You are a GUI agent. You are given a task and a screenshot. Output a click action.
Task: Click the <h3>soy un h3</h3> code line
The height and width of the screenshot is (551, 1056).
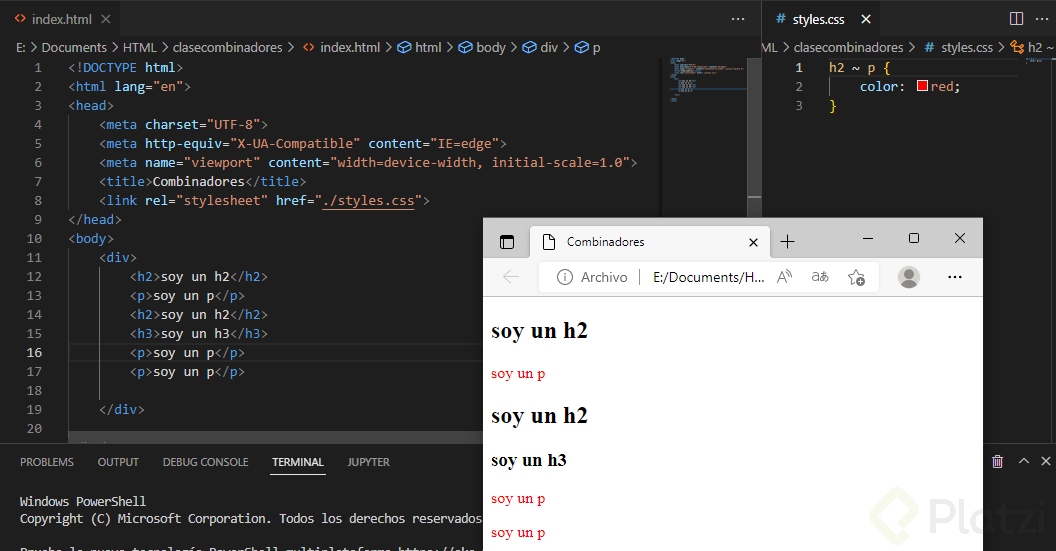[x=199, y=333]
